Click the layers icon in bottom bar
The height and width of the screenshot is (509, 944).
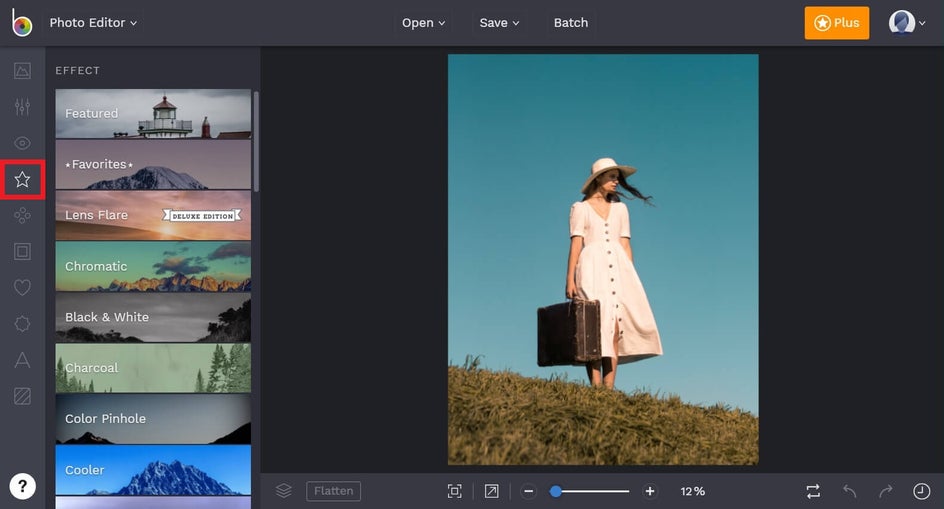point(284,491)
